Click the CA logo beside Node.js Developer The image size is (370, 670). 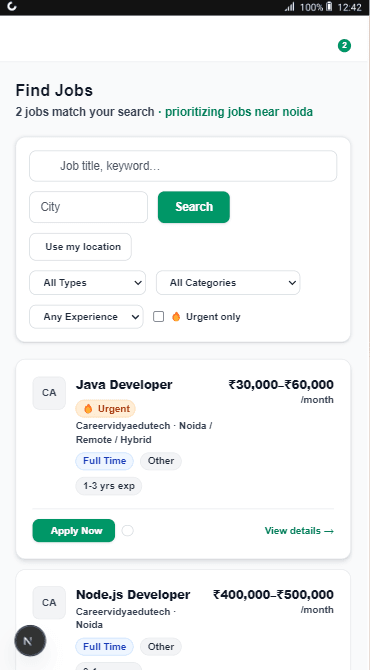[x=49, y=602]
